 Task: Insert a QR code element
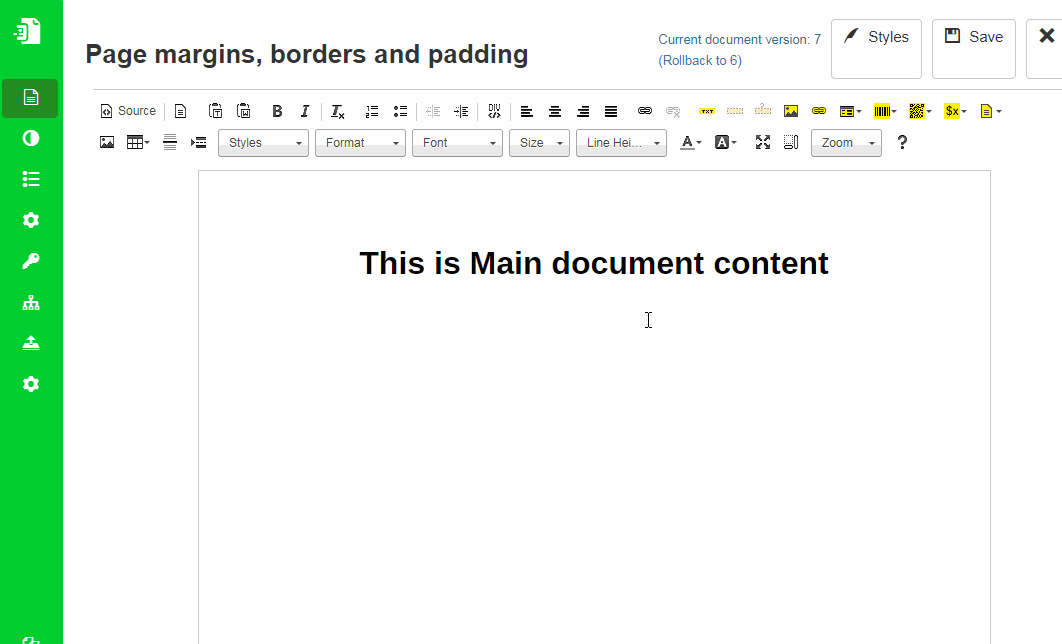click(918, 111)
